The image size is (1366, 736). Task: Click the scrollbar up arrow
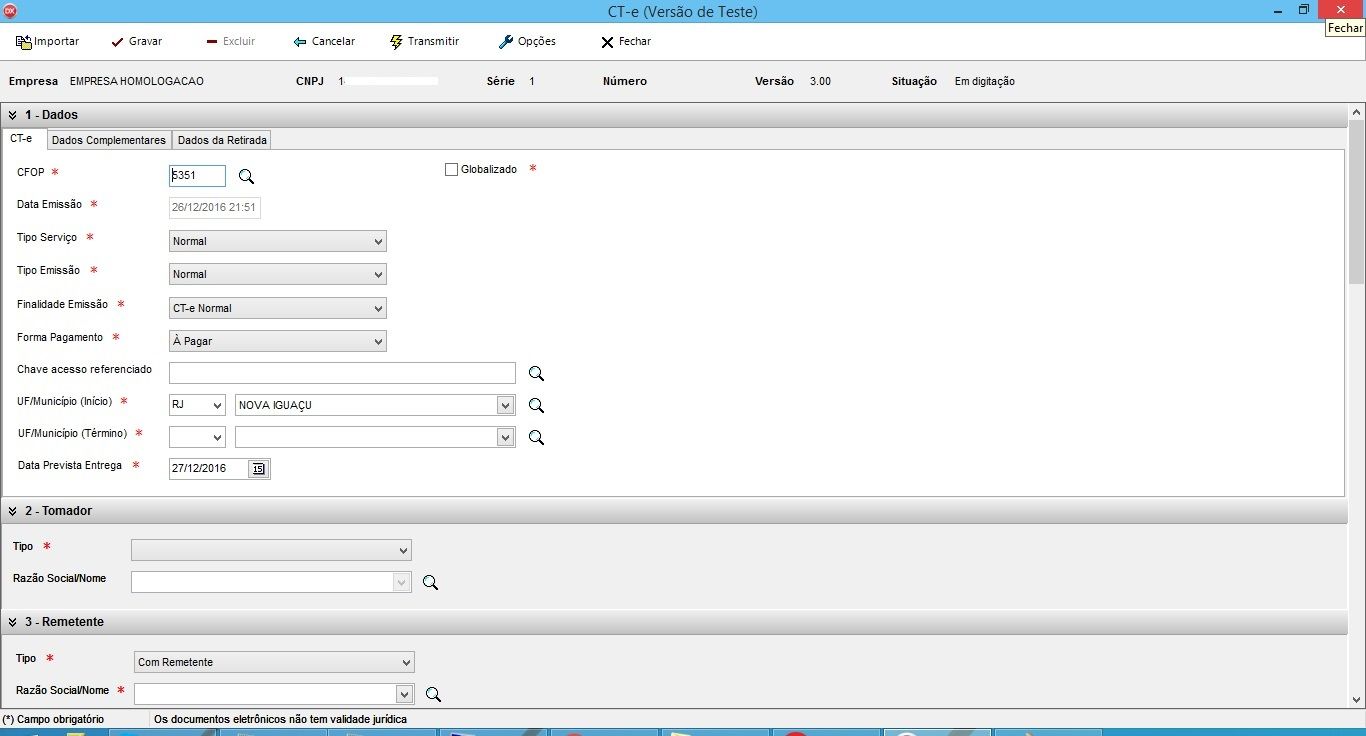coord(1356,112)
